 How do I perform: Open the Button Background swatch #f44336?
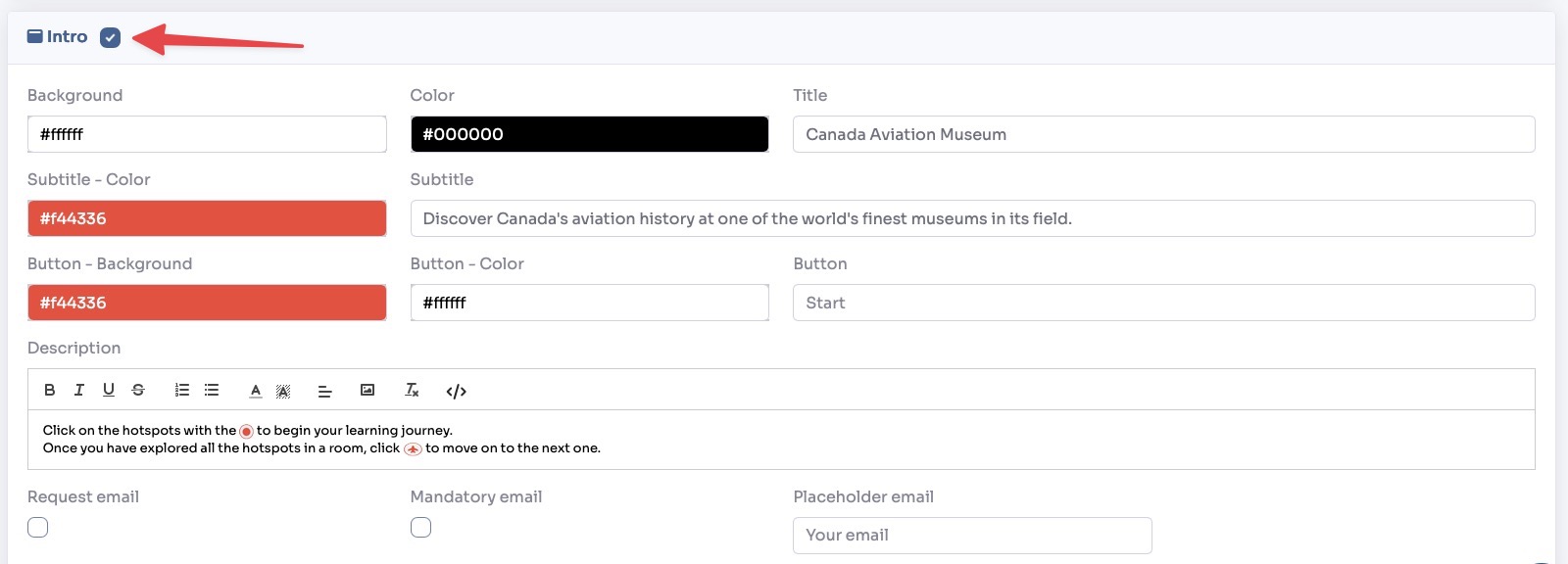[x=207, y=303]
